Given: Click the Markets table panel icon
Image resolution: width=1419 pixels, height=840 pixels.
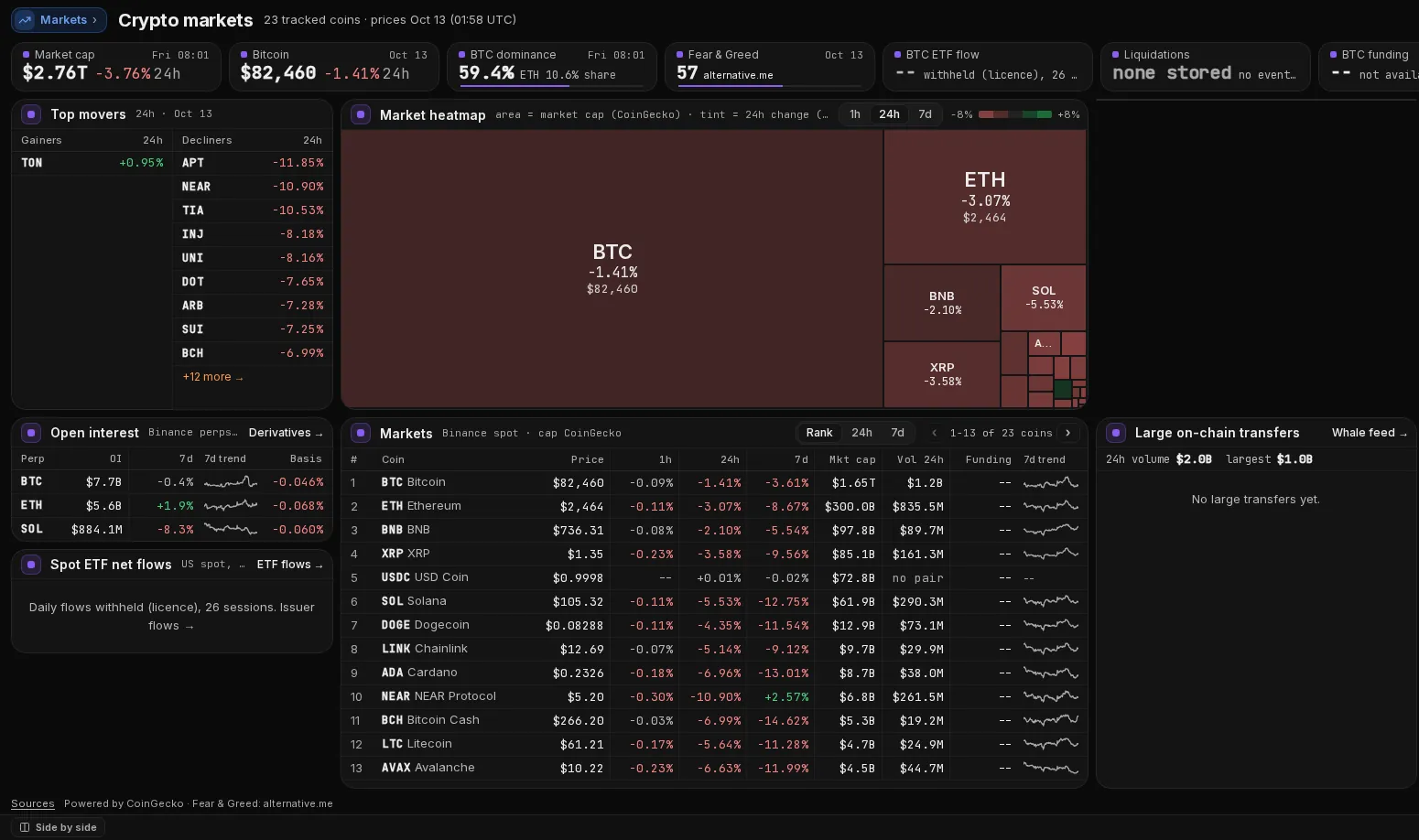Looking at the screenshot, I should click(361, 433).
